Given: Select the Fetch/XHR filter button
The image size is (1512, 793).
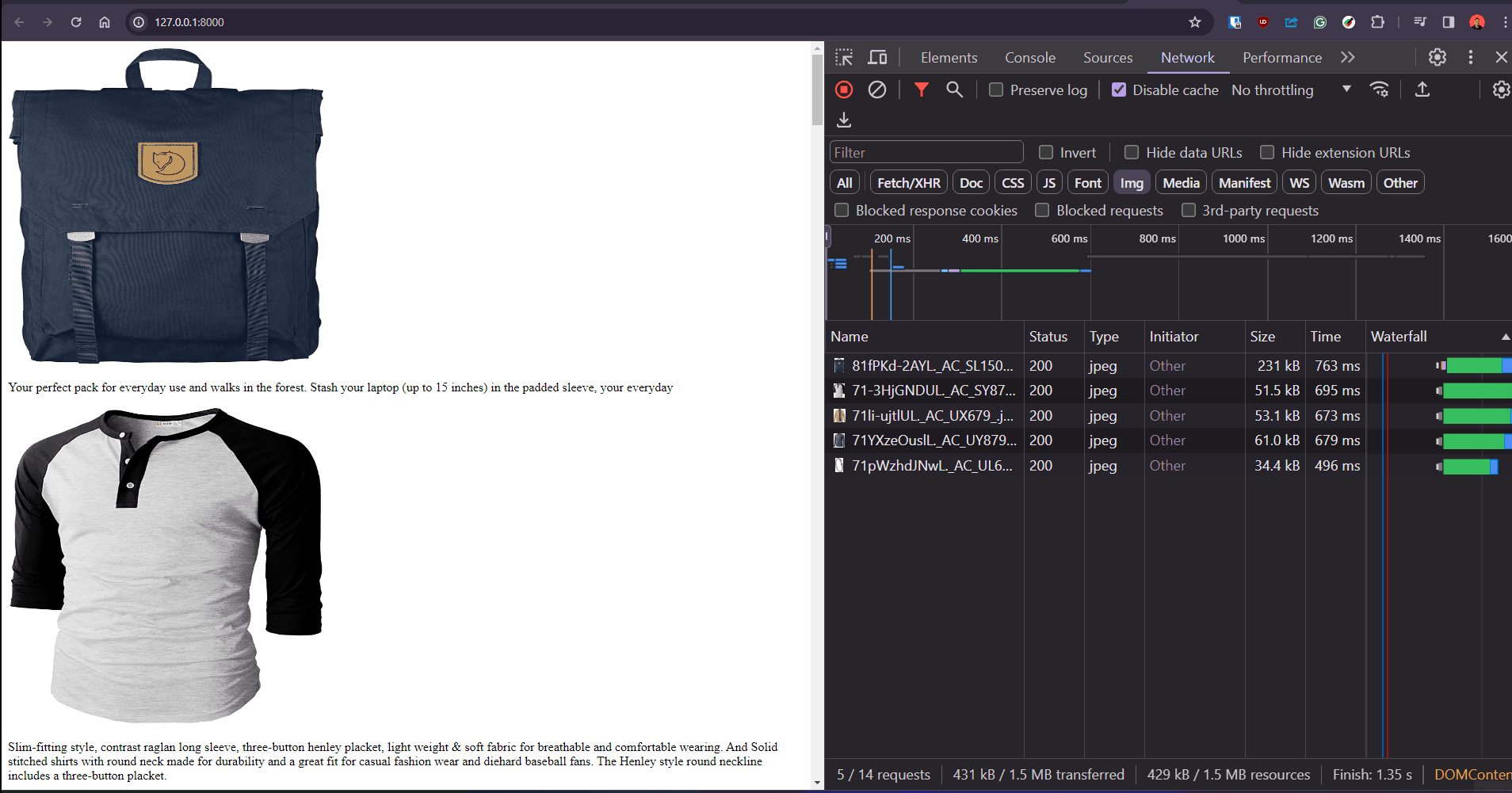Looking at the screenshot, I should coord(908,183).
